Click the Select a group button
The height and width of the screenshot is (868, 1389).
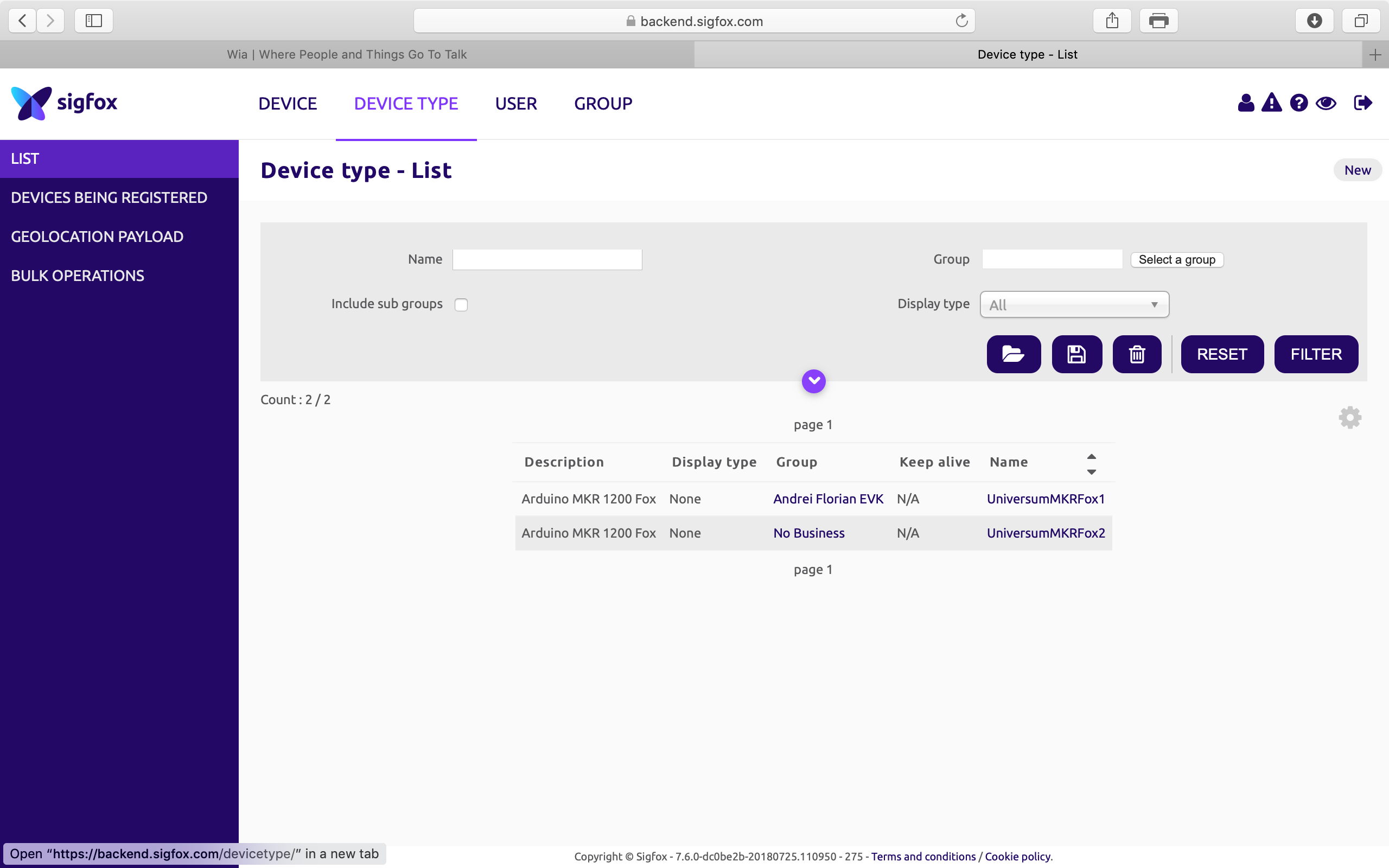click(x=1177, y=259)
